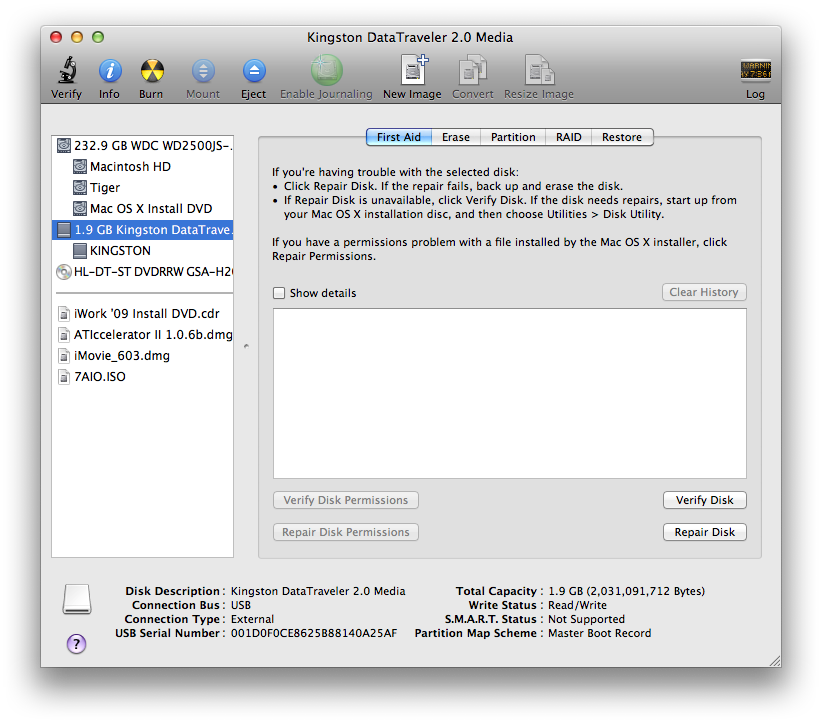This screenshot has width=822, height=723.
Task: Select the KINGSTON volume
Action: click(x=143, y=251)
